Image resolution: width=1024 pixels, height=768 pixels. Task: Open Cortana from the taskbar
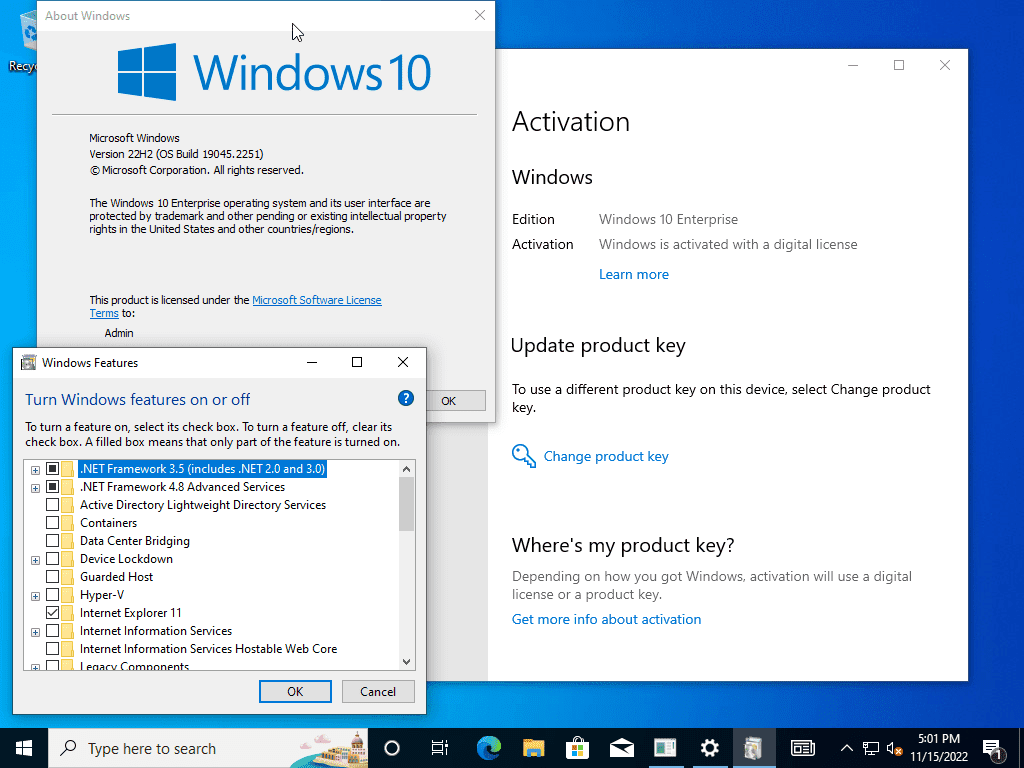pyautogui.click(x=392, y=748)
